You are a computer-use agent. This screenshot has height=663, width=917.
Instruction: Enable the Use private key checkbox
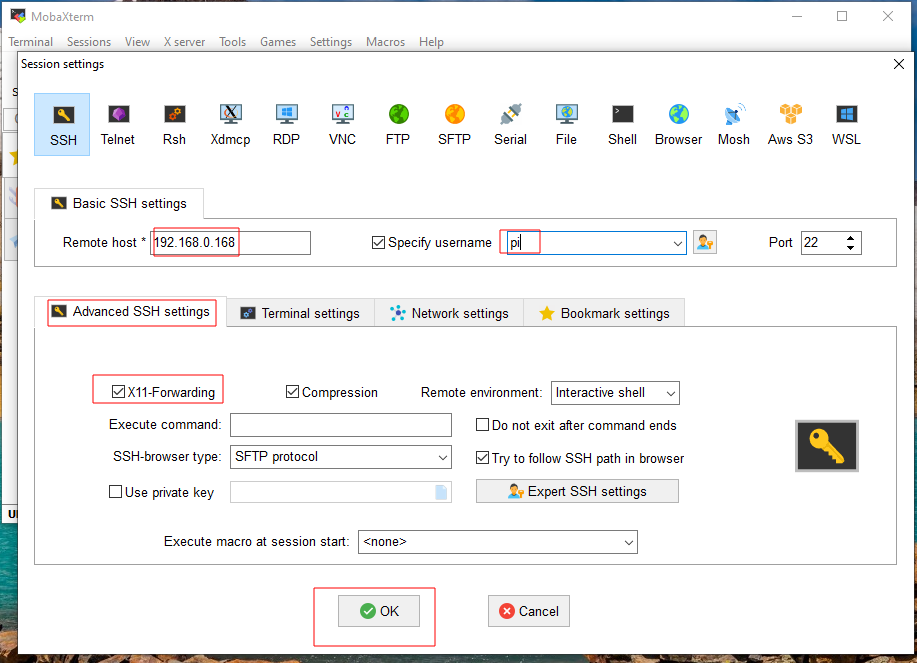click(x=115, y=492)
